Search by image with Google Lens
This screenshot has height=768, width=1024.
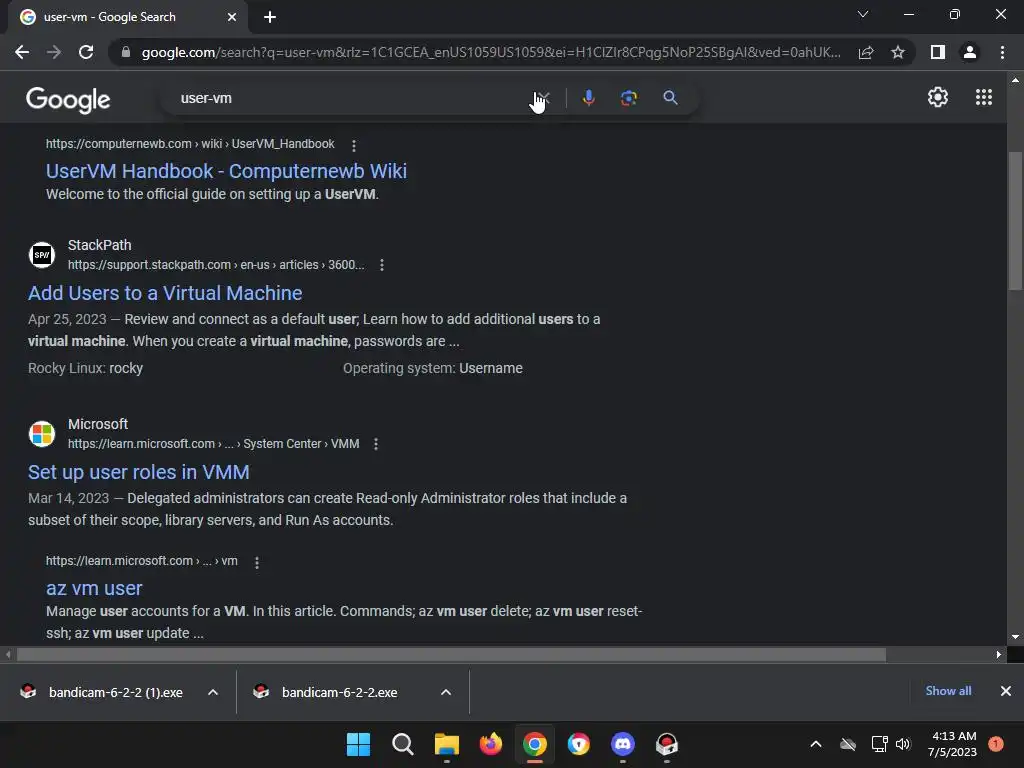[x=629, y=98]
